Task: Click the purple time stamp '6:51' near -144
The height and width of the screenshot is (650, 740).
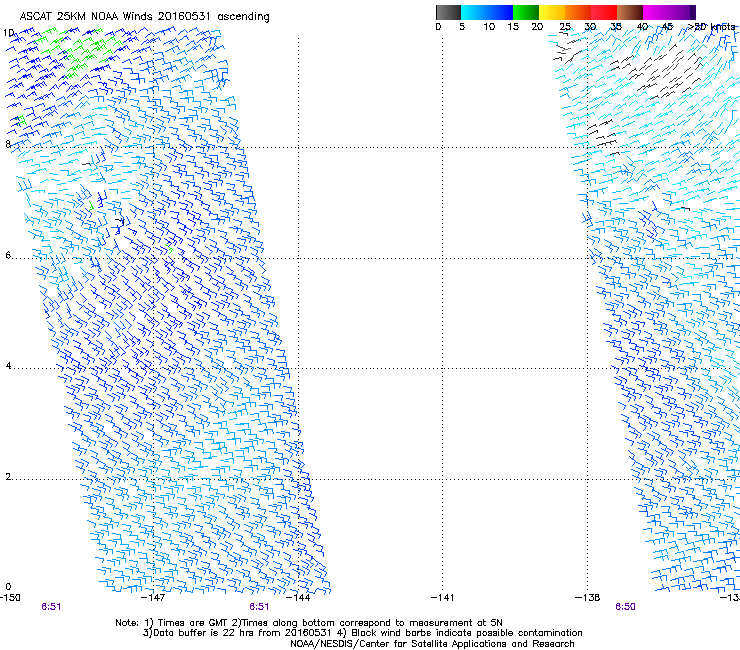Action: (x=259, y=607)
